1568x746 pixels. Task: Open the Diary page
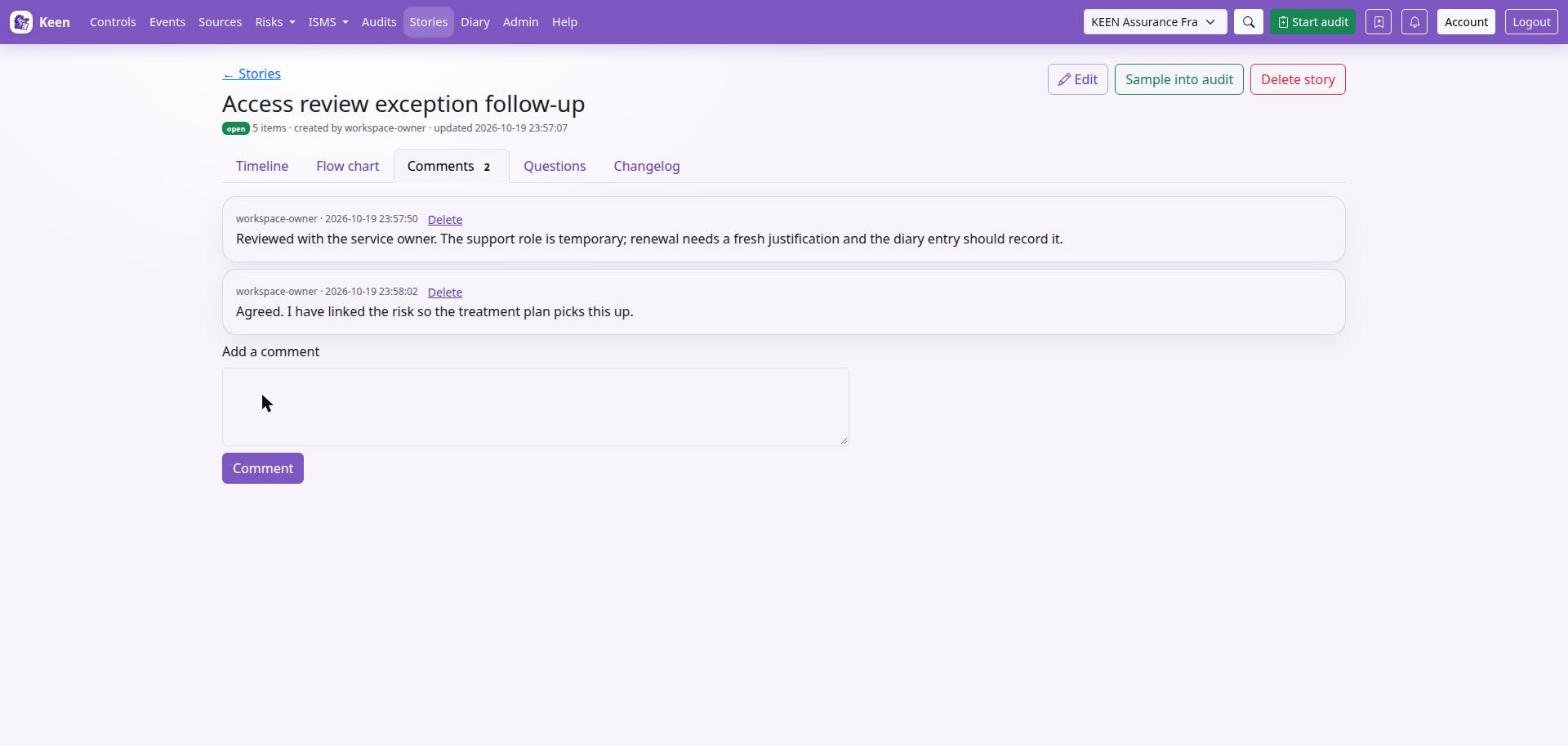click(x=475, y=22)
